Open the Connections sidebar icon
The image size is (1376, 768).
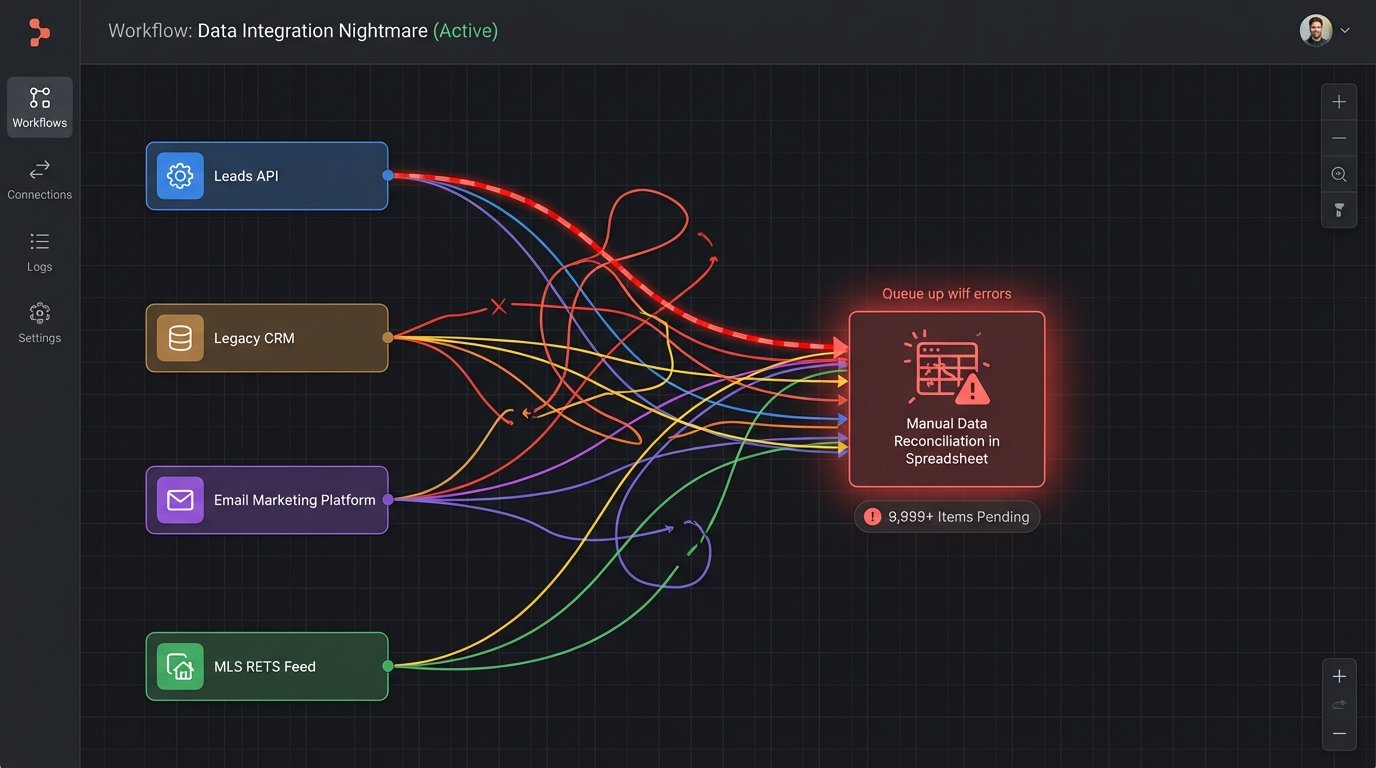(x=39, y=177)
